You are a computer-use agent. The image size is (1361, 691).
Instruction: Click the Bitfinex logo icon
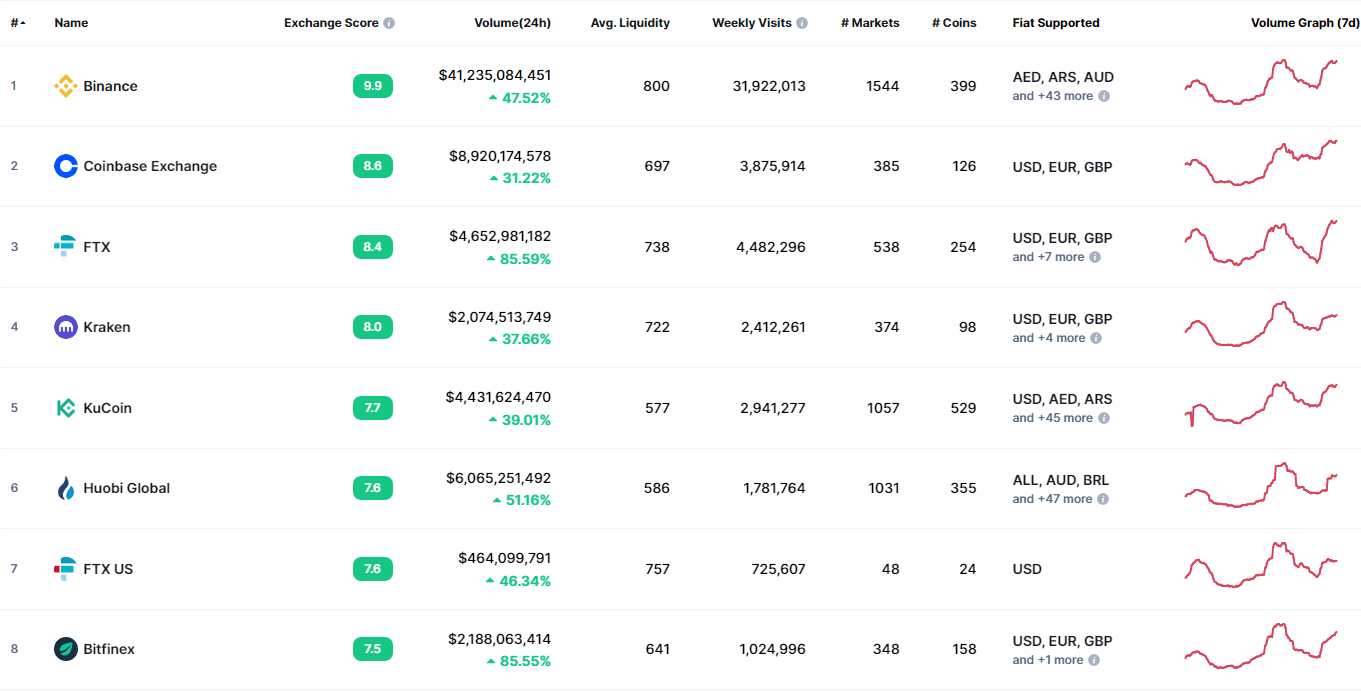pyautogui.click(x=64, y=649)
